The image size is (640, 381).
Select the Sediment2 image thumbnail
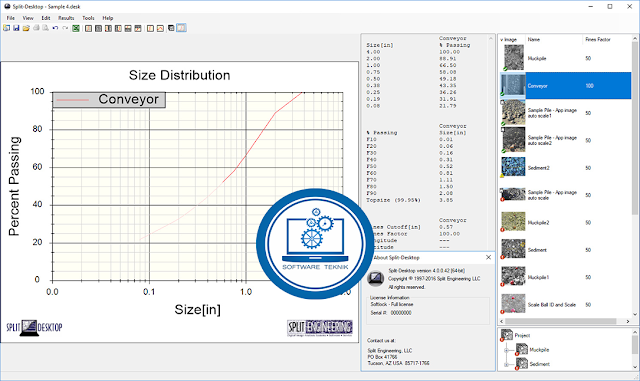pos(513,167)
